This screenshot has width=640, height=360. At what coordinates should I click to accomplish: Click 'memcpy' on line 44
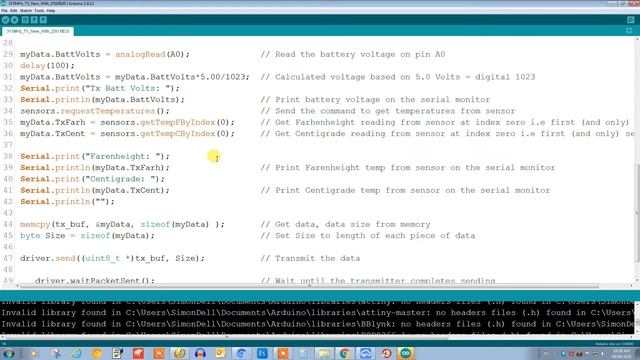point(35,224)
